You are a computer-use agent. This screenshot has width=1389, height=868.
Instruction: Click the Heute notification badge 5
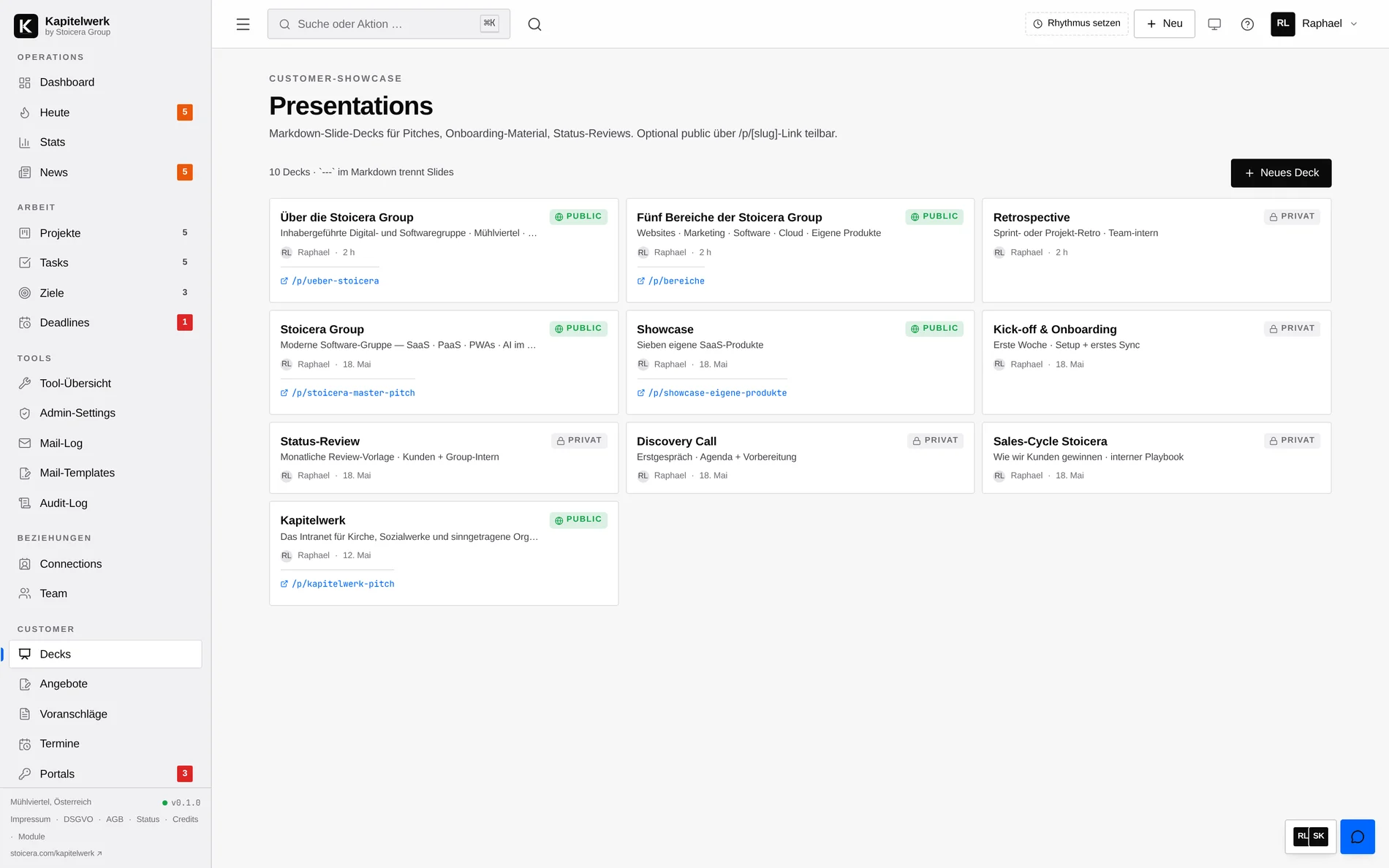click(x=185, y=113)
